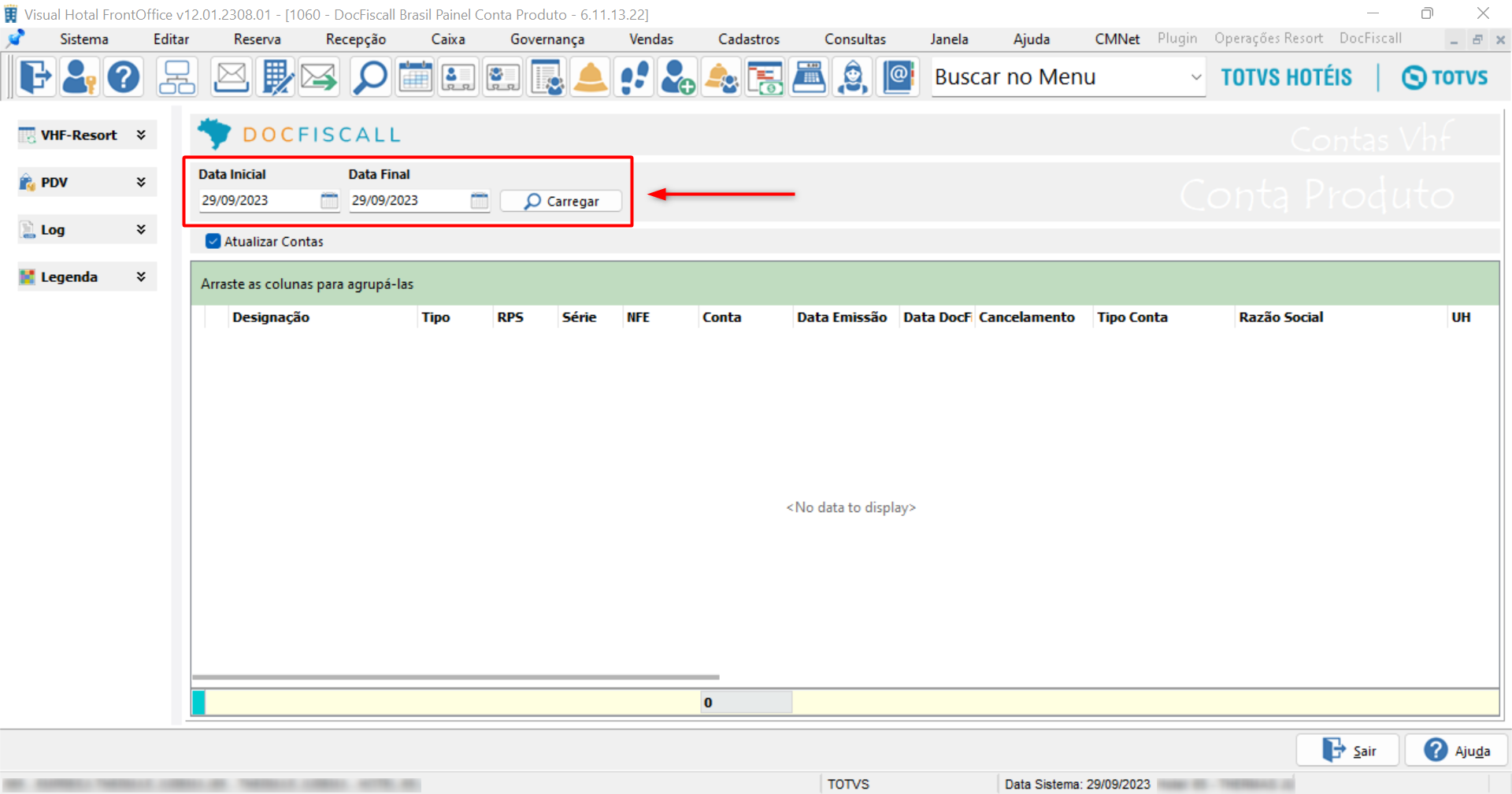Open the cash register toolbar icon
This screenshot has height=794, width=1512.
809,77
